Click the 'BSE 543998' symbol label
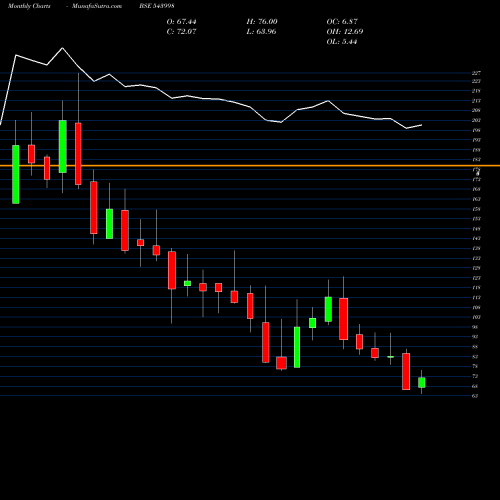This screenshot has height=500, width=500. [157, 6]
